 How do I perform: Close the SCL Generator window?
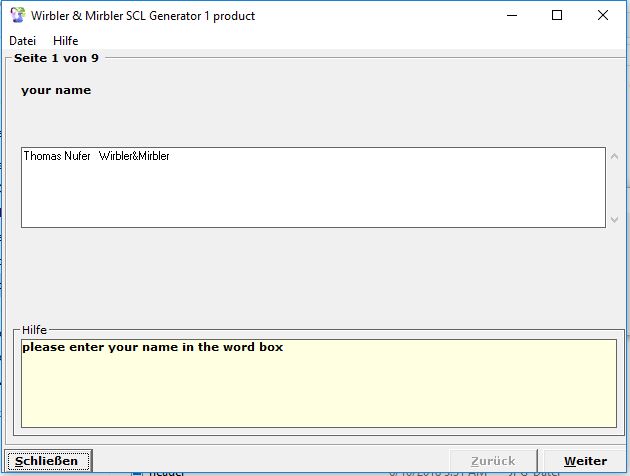click(x=603, y=15)
